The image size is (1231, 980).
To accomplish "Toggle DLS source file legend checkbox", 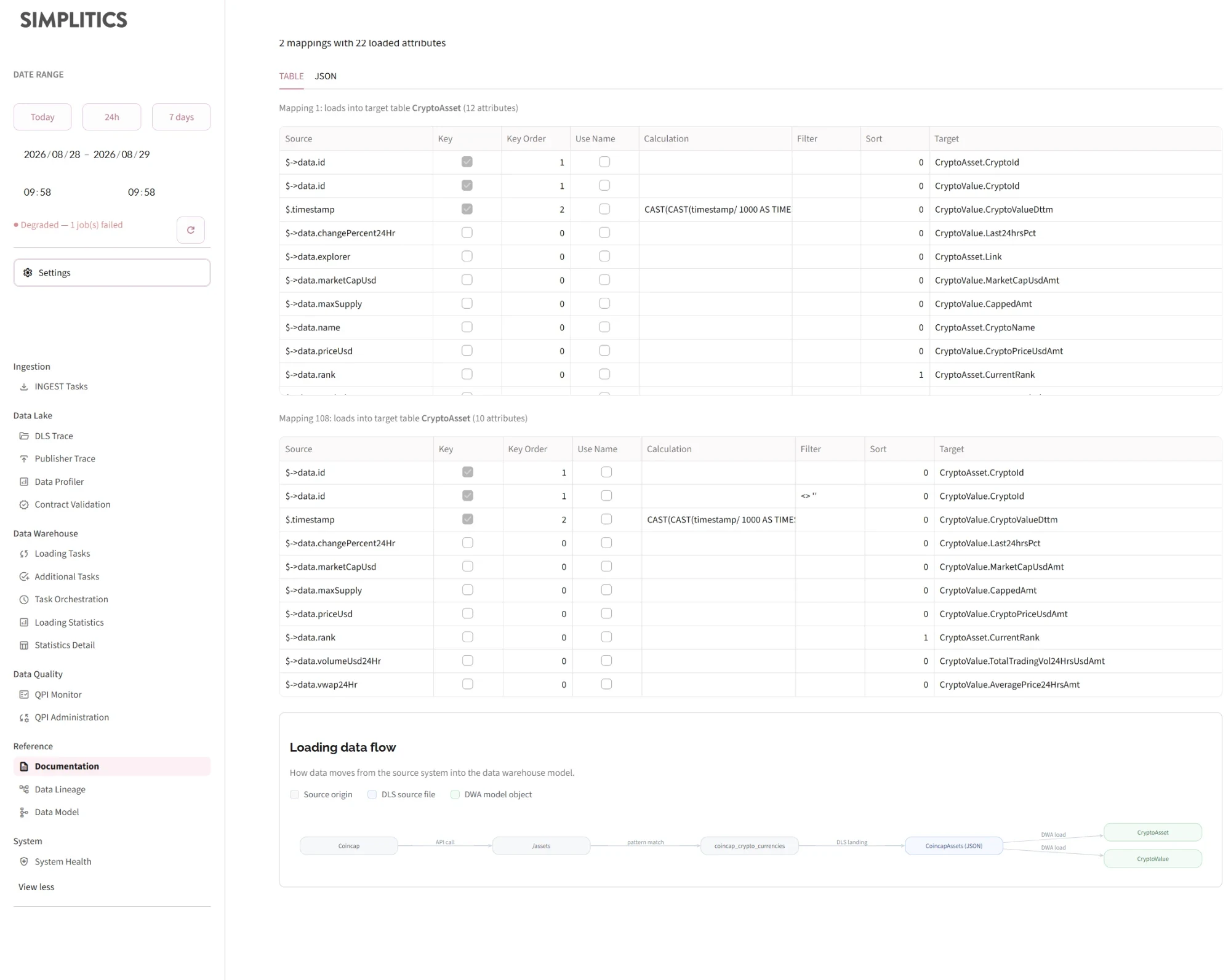I will point(372,794).
